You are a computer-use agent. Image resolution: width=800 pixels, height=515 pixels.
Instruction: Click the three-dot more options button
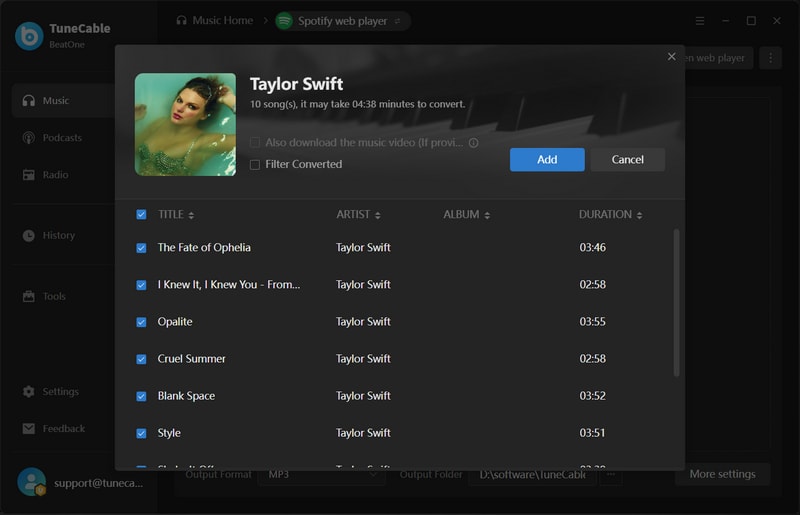(x=770, y=58)
